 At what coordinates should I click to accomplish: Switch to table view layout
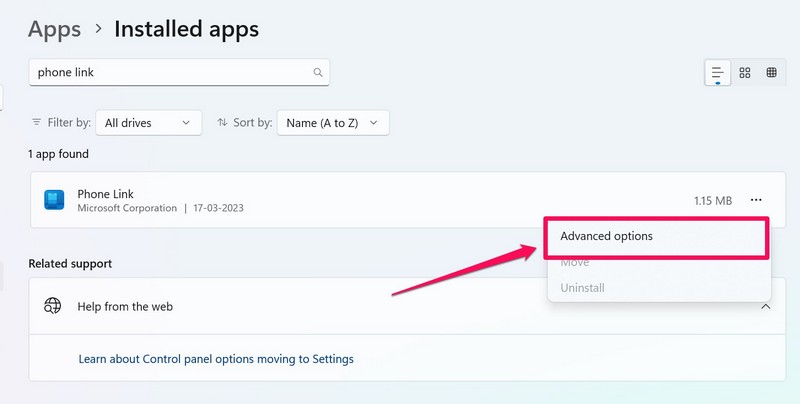[772, 72]
